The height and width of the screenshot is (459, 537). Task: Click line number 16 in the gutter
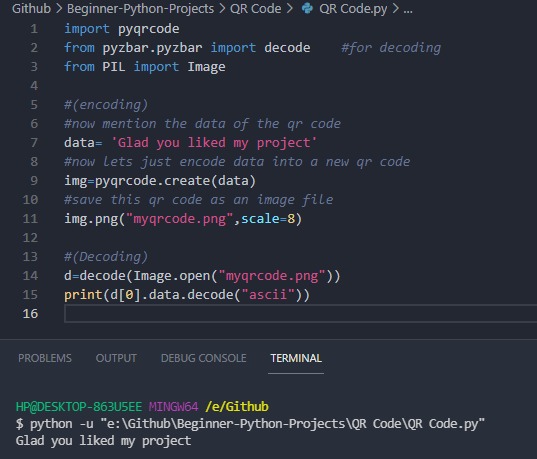coord(30,313)
